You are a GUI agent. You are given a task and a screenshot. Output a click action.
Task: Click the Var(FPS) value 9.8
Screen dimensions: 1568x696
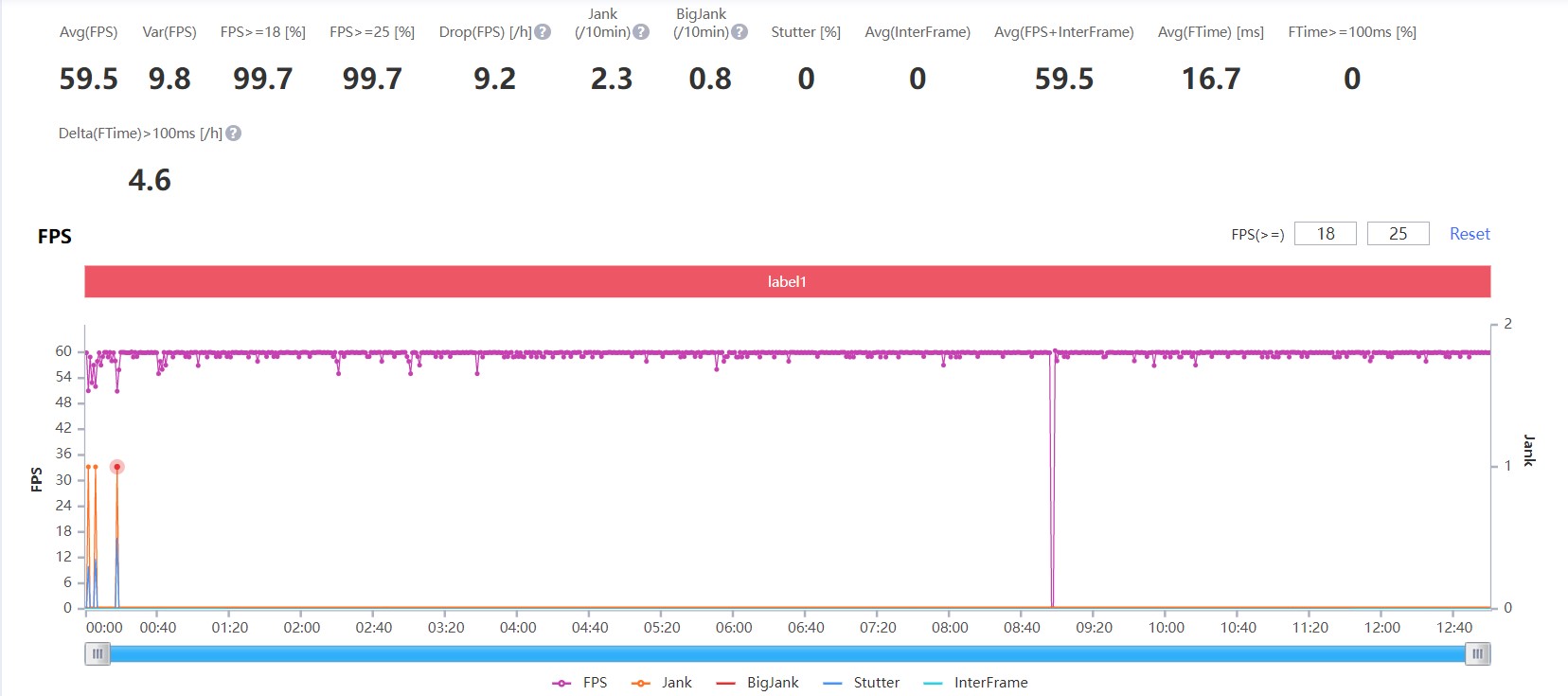pos(169,79)
